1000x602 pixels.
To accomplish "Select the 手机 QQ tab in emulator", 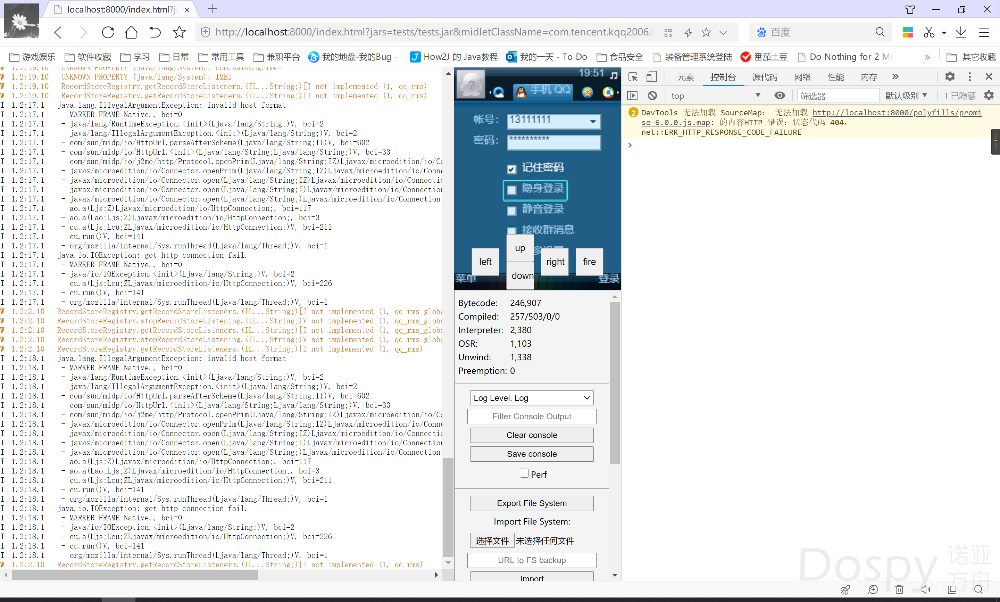I will [543, 91].
